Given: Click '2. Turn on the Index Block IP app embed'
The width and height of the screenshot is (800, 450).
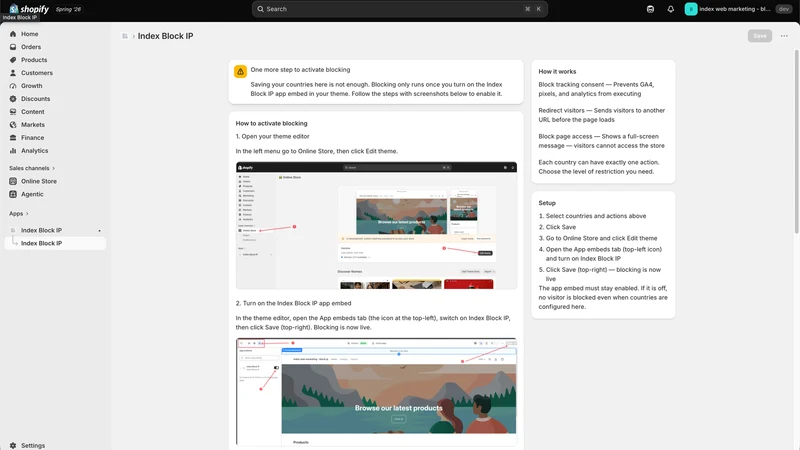Looking at the screenshot, I should 293,303.
